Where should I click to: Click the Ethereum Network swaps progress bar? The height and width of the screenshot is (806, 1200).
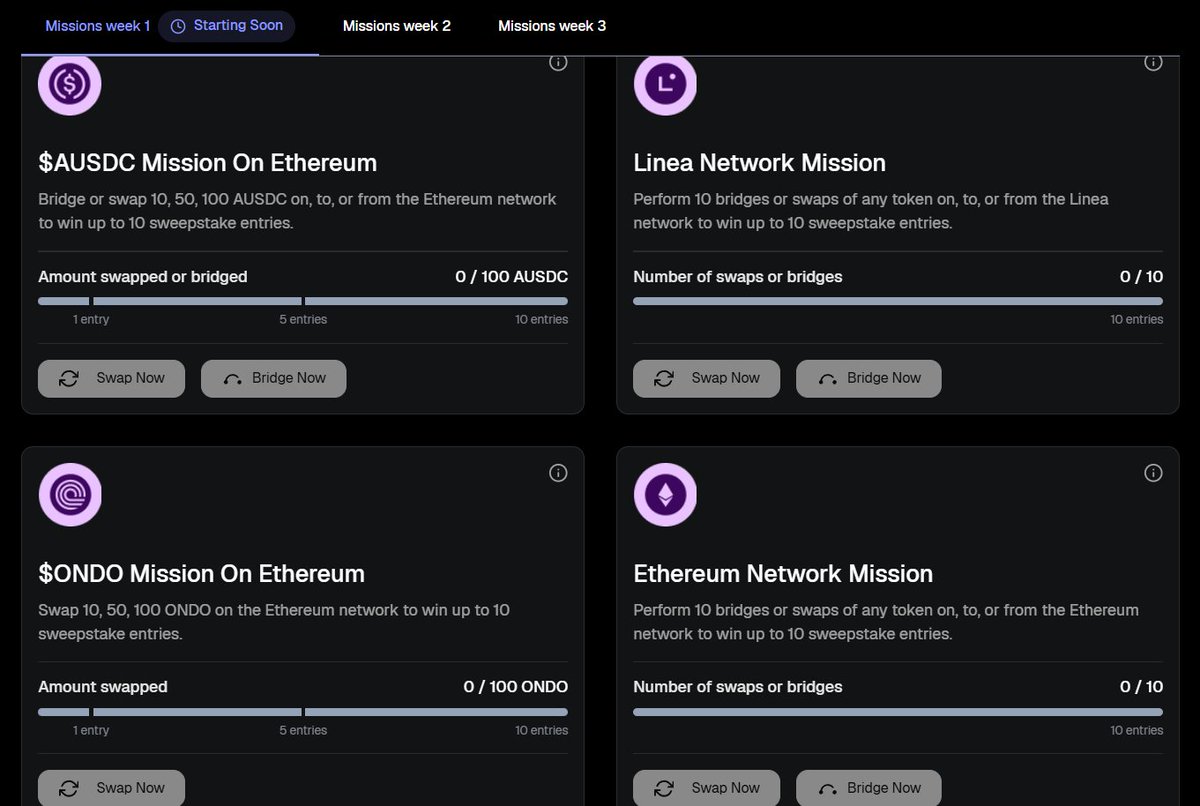click(898, 712)
